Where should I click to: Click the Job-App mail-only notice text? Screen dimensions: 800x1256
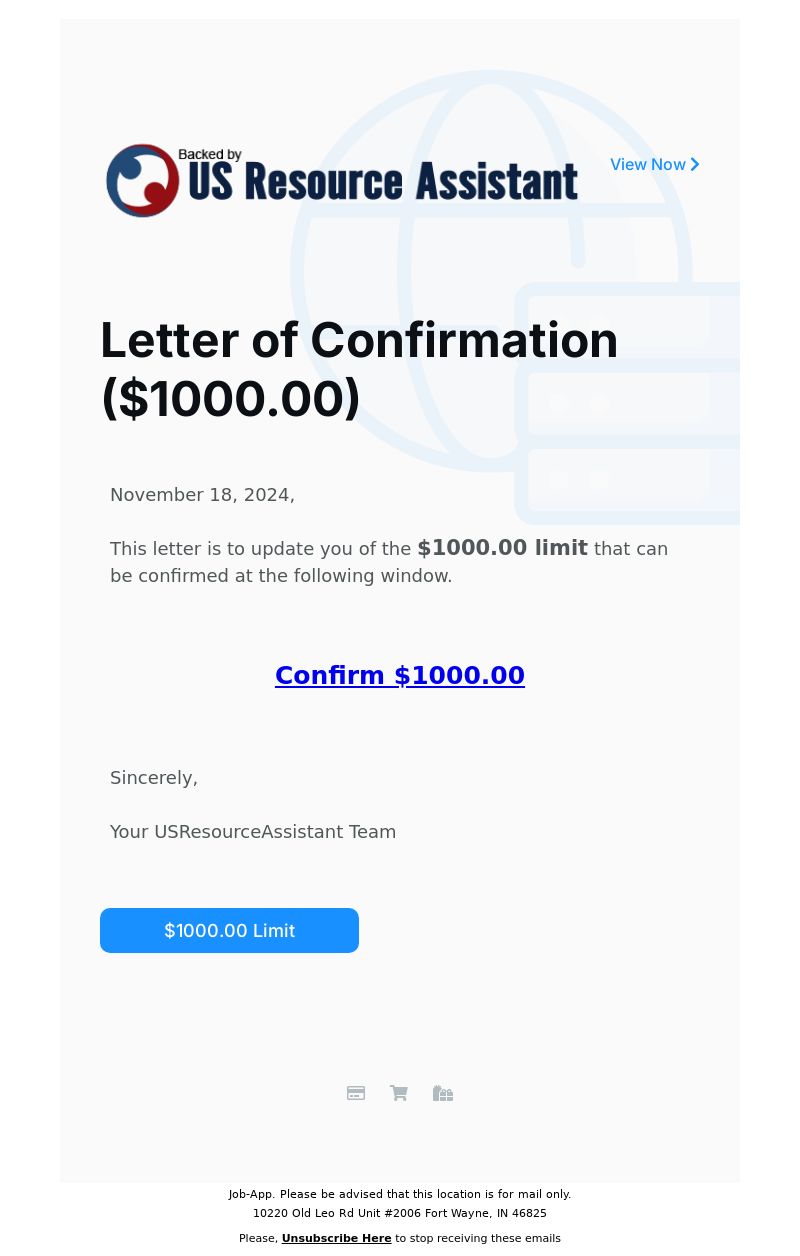[x=400, y=1194]
